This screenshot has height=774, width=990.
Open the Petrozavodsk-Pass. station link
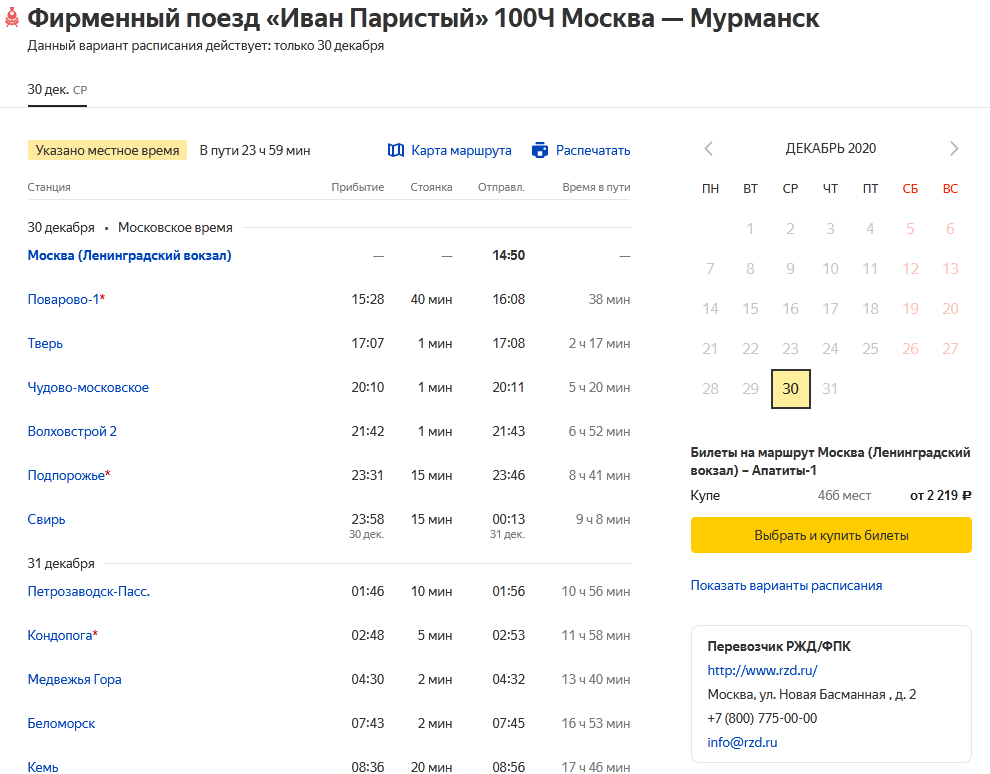coord(88,591)
